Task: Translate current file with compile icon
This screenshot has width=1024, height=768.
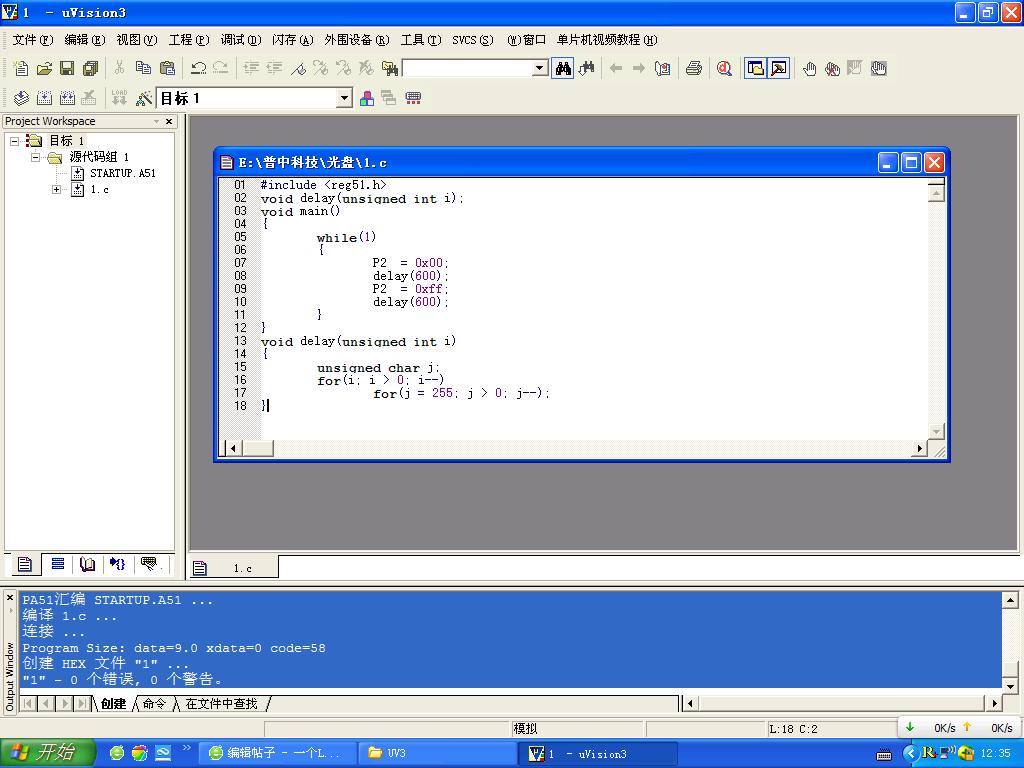Action: pyautogui.click(x=21, y=98)
